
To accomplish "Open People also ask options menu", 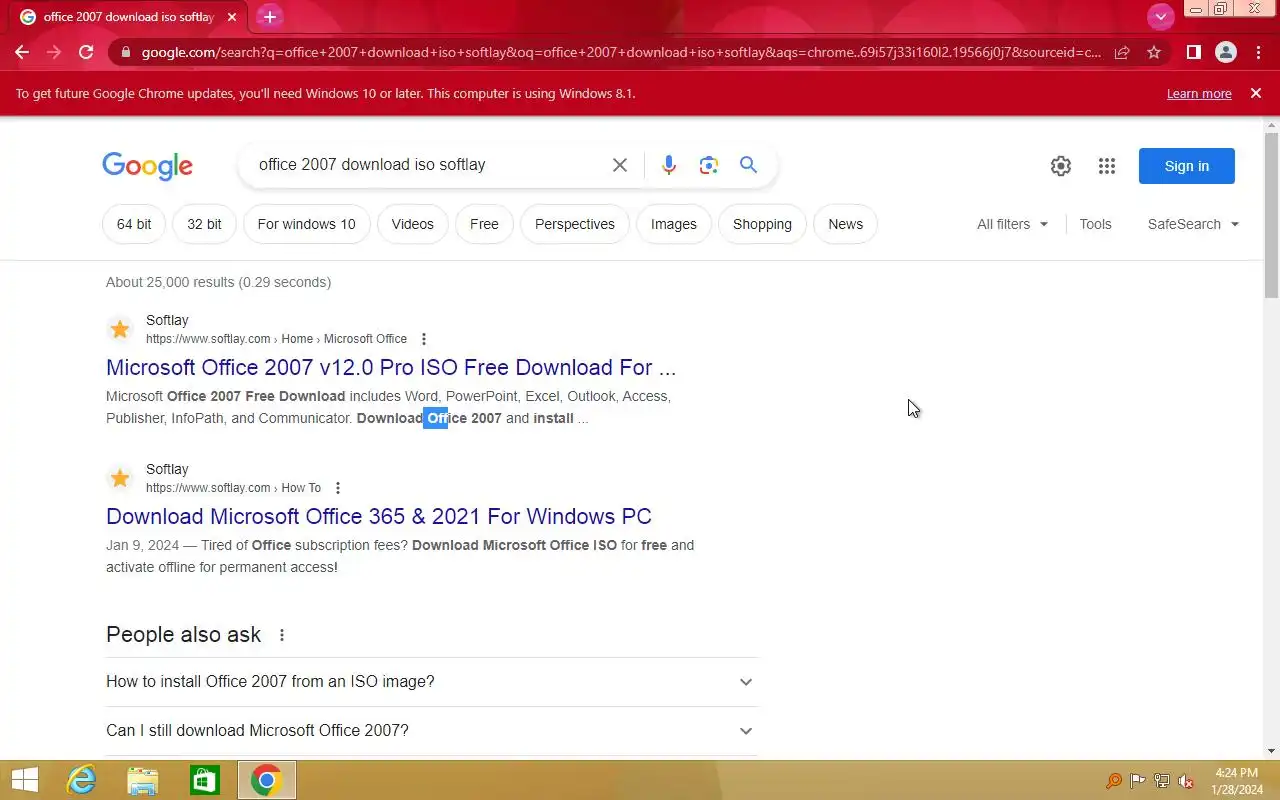I will point(282,635).
